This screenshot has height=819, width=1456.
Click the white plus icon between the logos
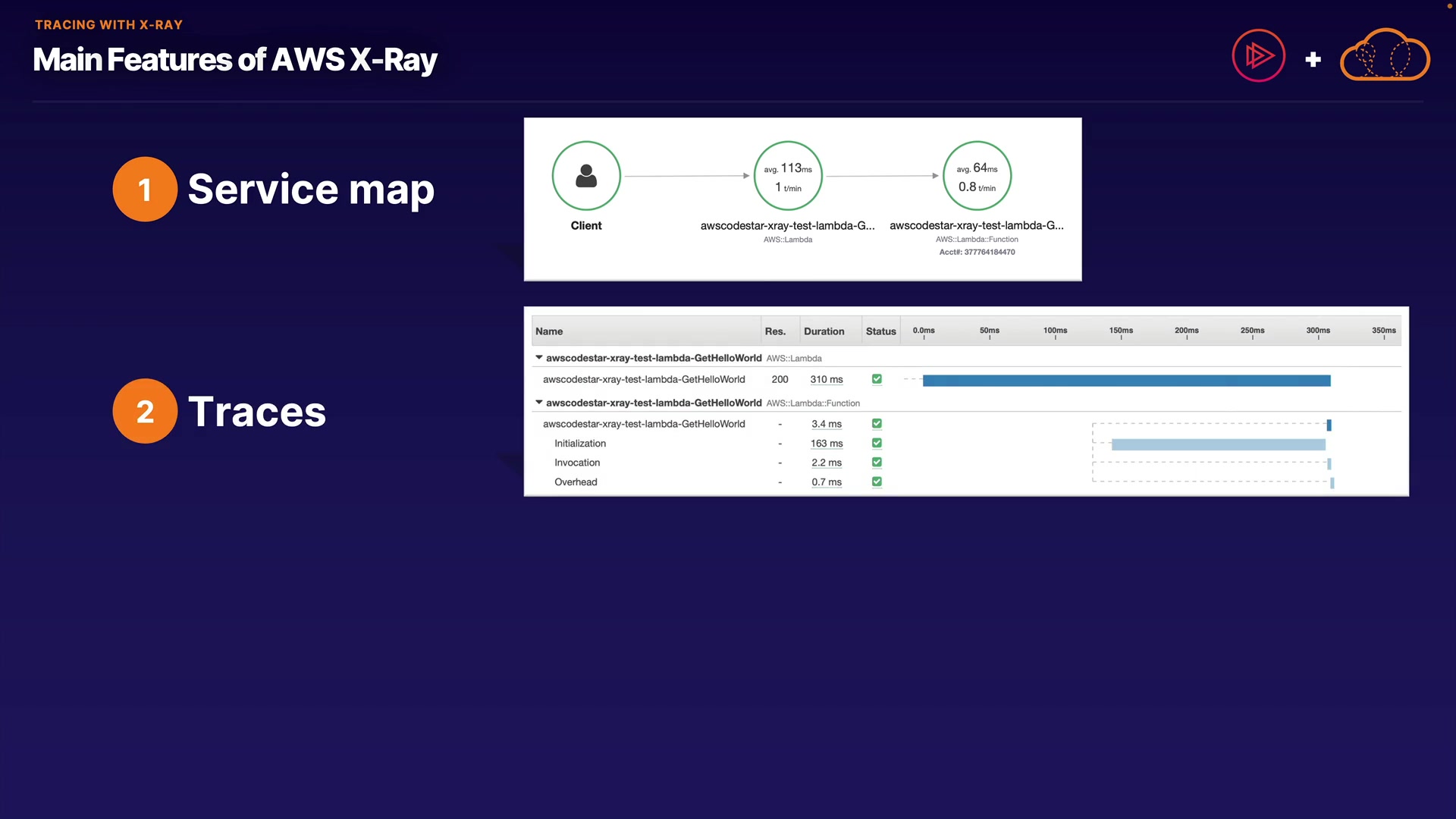click(x=1313, y=59)
